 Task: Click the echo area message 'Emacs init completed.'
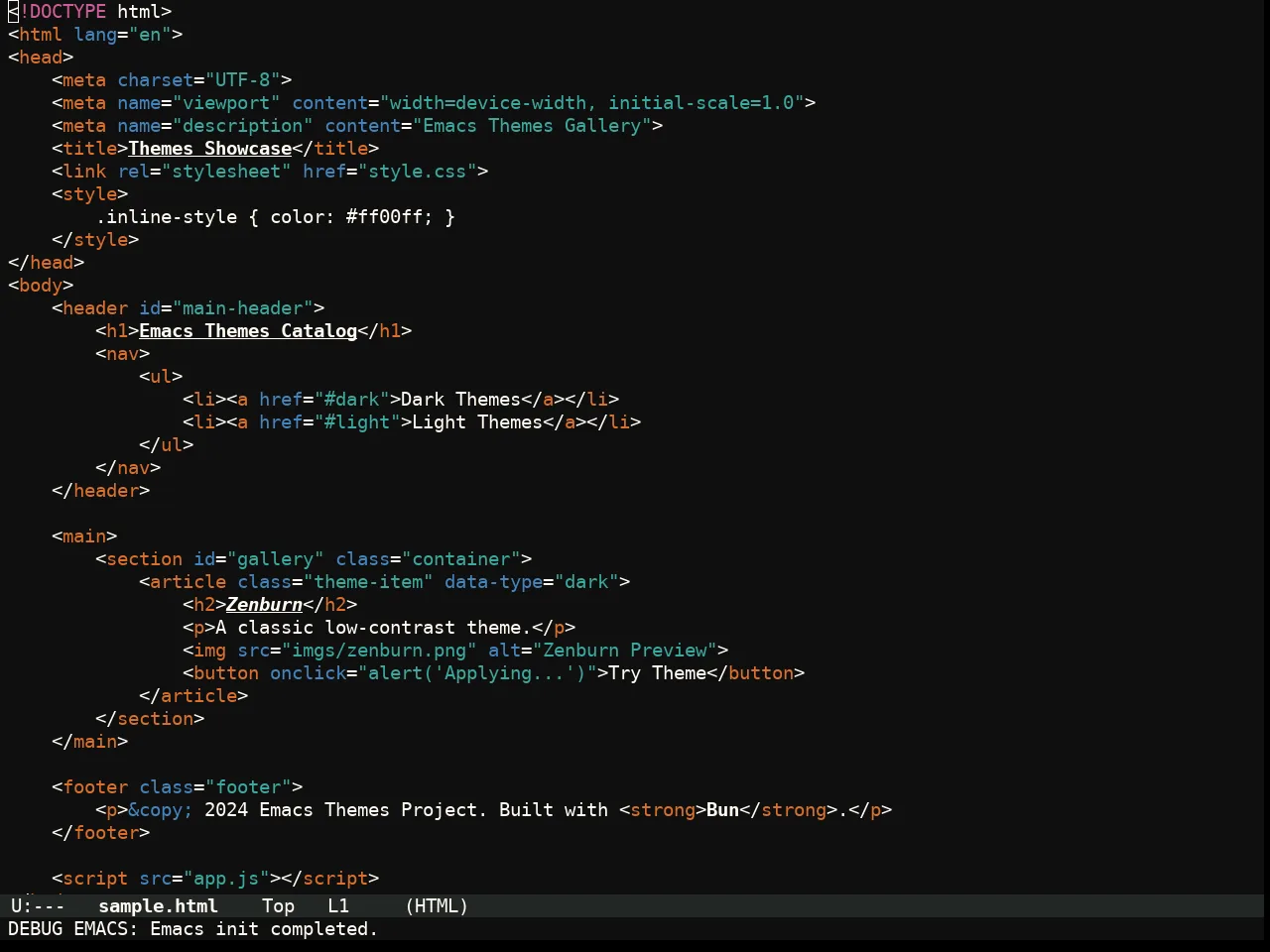click(x=264, y=928)
